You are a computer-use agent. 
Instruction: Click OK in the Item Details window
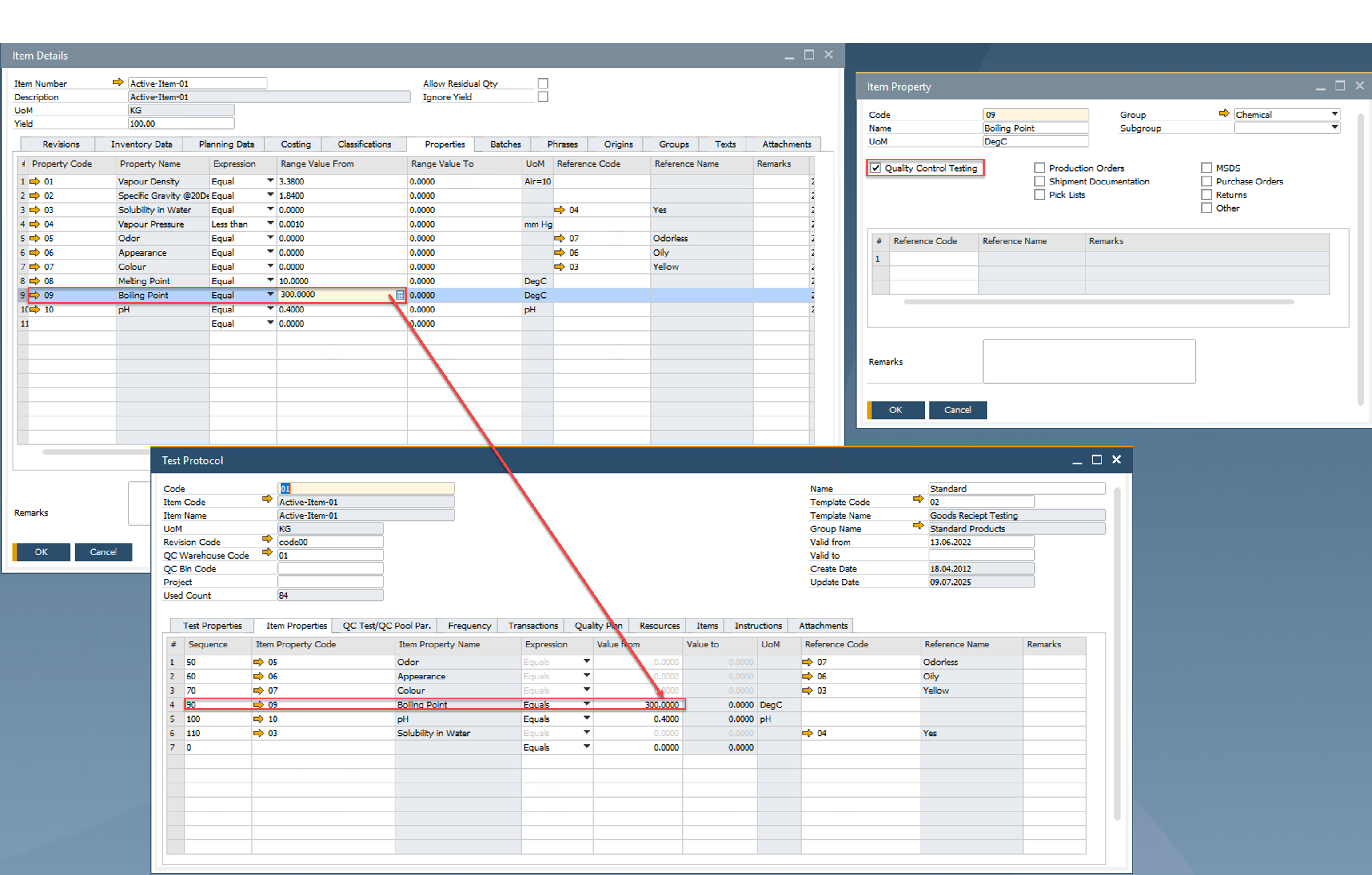41,552
